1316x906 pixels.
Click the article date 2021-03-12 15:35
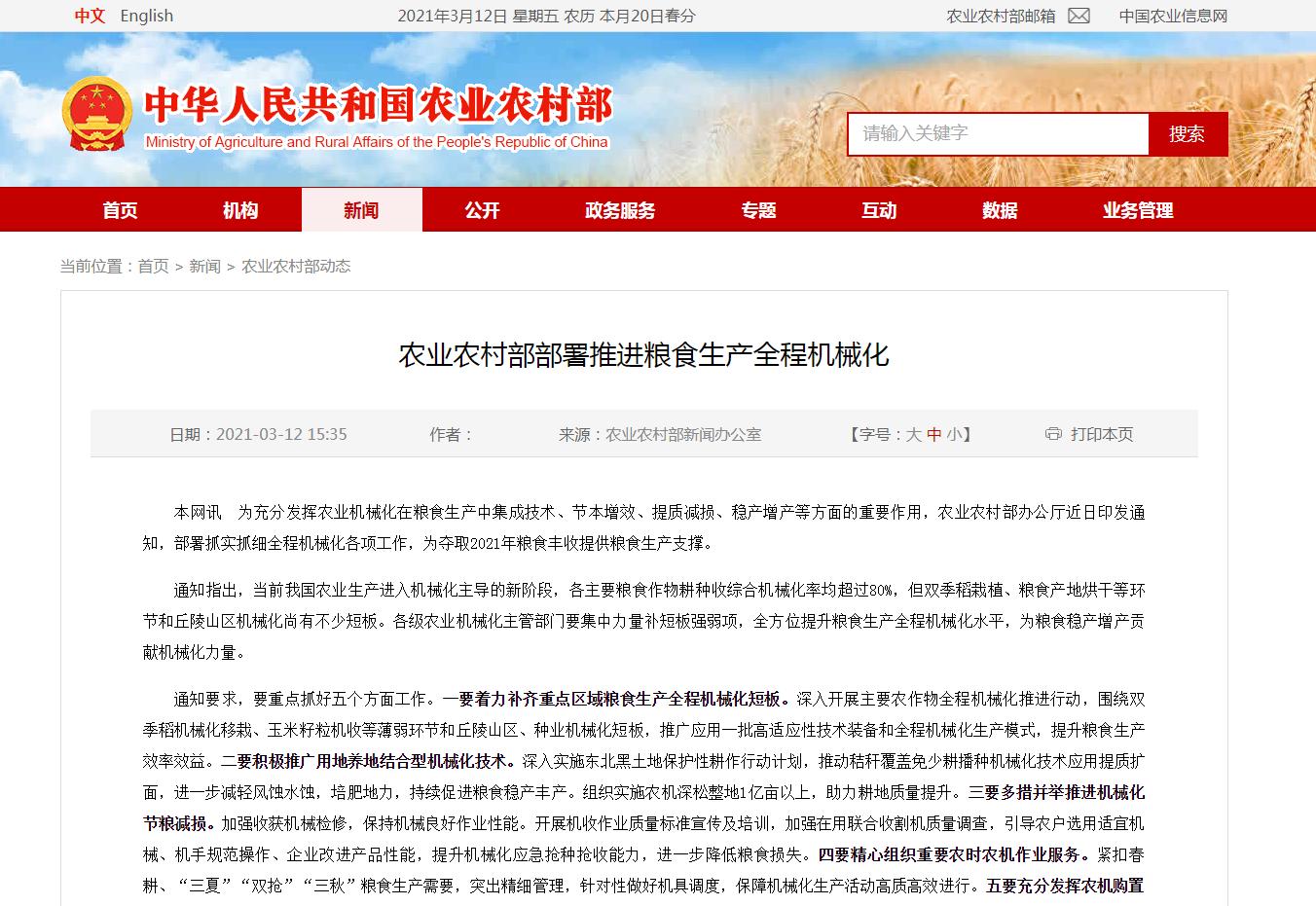[281, 434]
